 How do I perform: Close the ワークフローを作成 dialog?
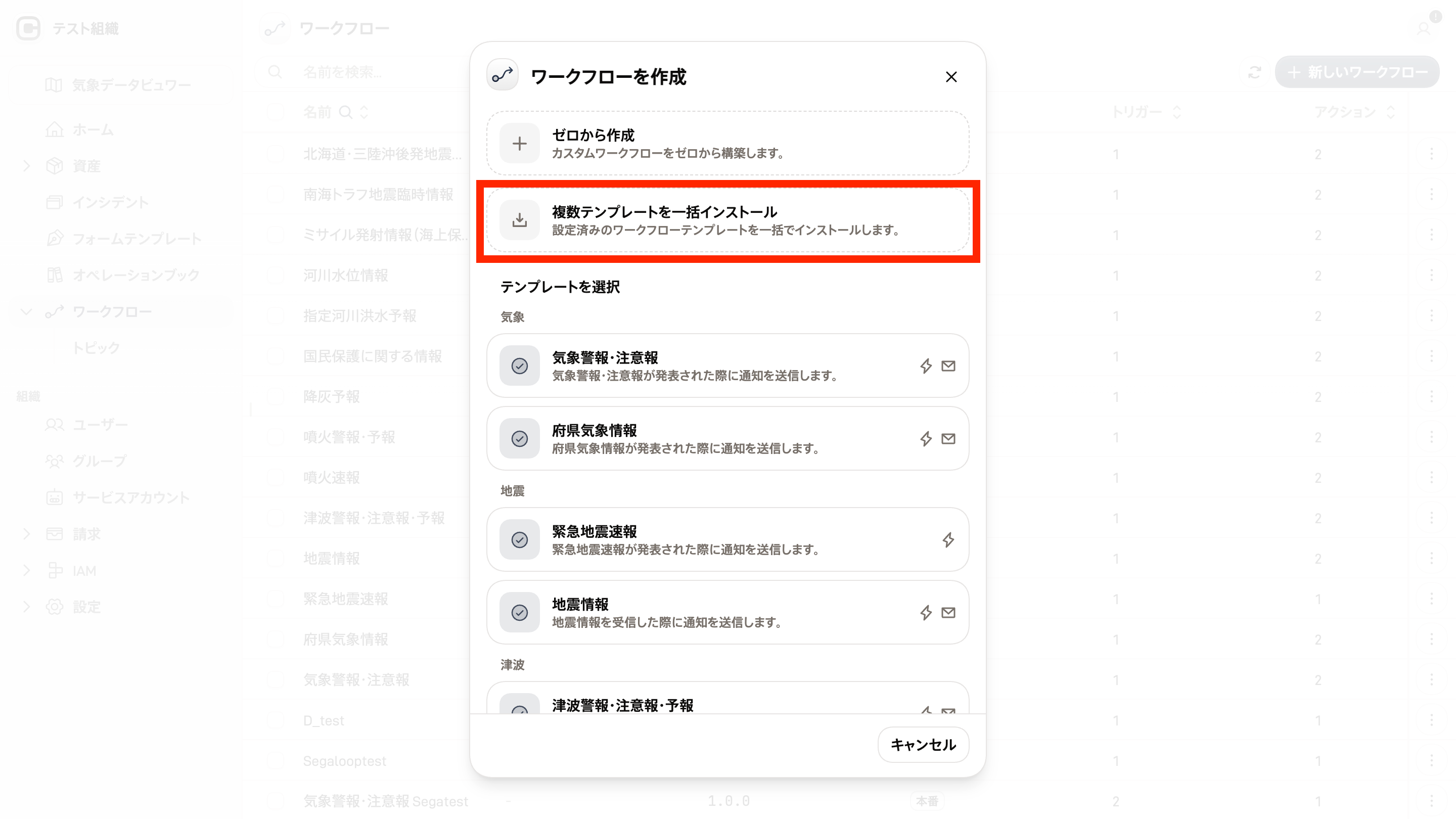951,77
